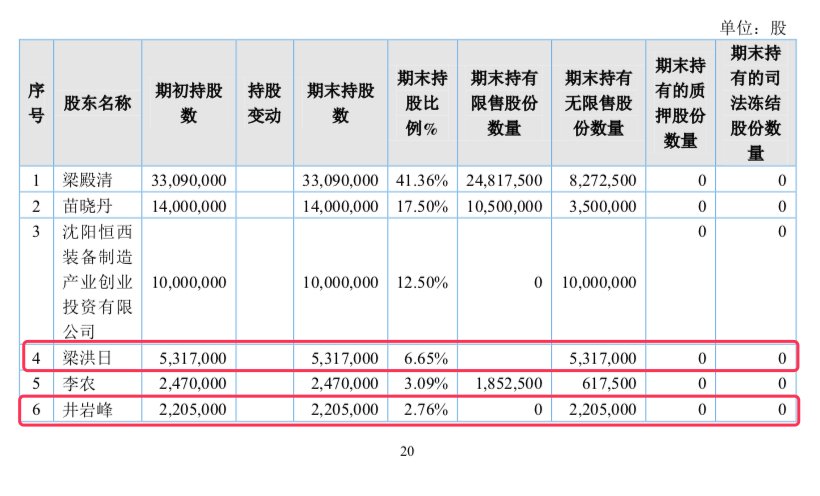Select shareholder name 苗晓丹
820x496 pixels.
pyautogui.click(x=87, y=206)
